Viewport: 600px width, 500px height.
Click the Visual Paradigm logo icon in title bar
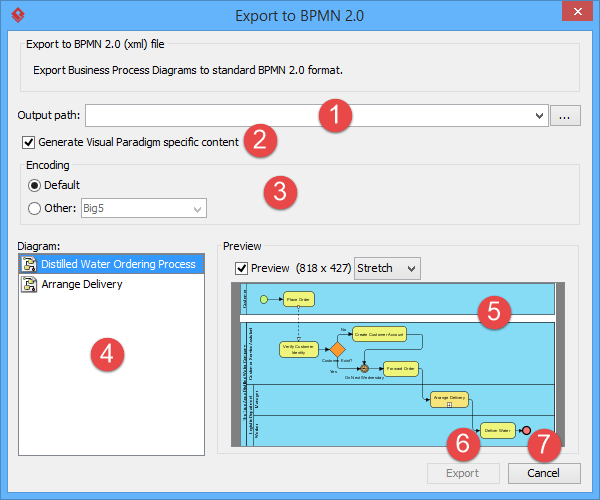(x=18, y=15)
